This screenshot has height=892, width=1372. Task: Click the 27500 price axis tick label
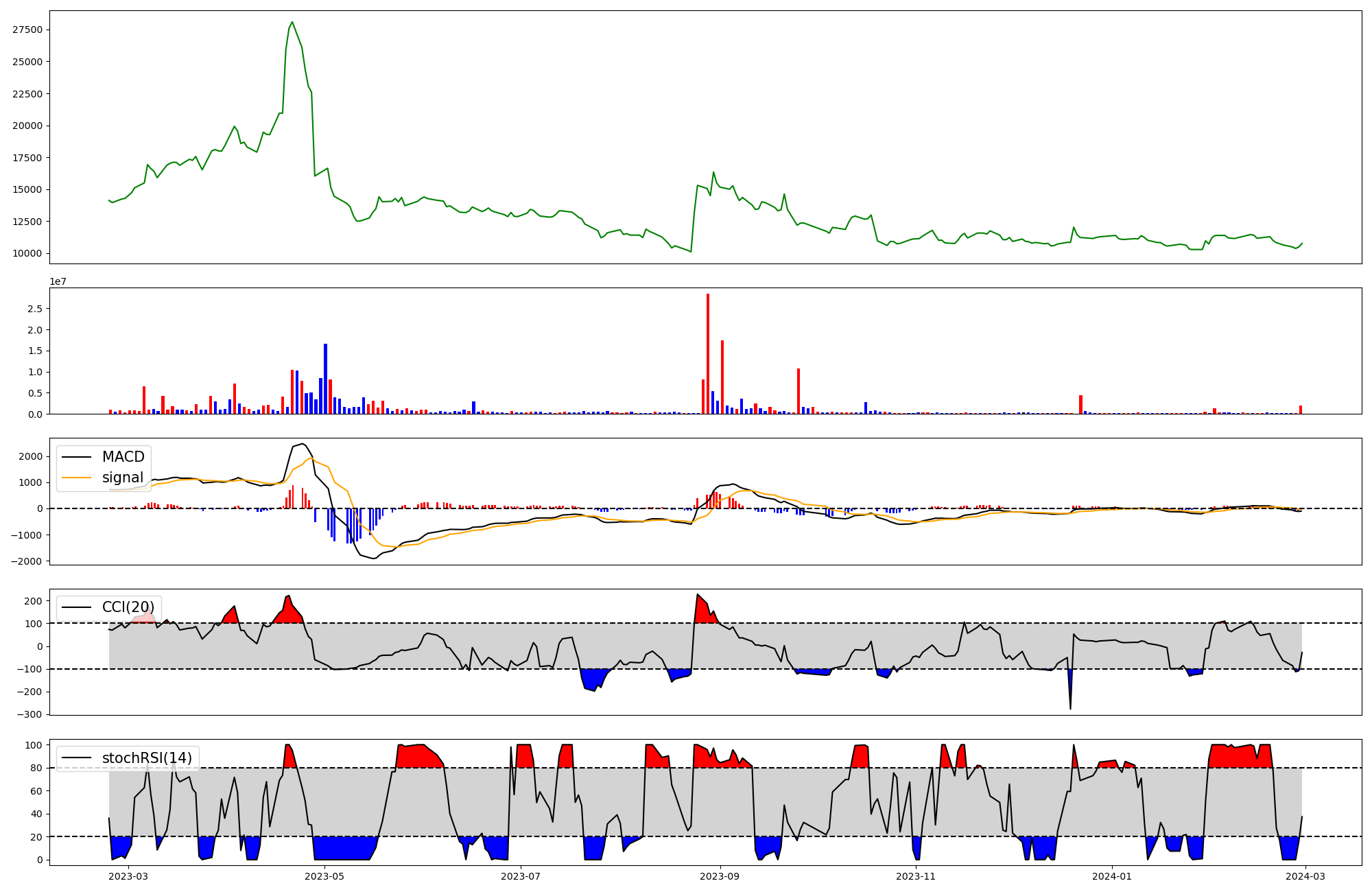click(27, 30)
